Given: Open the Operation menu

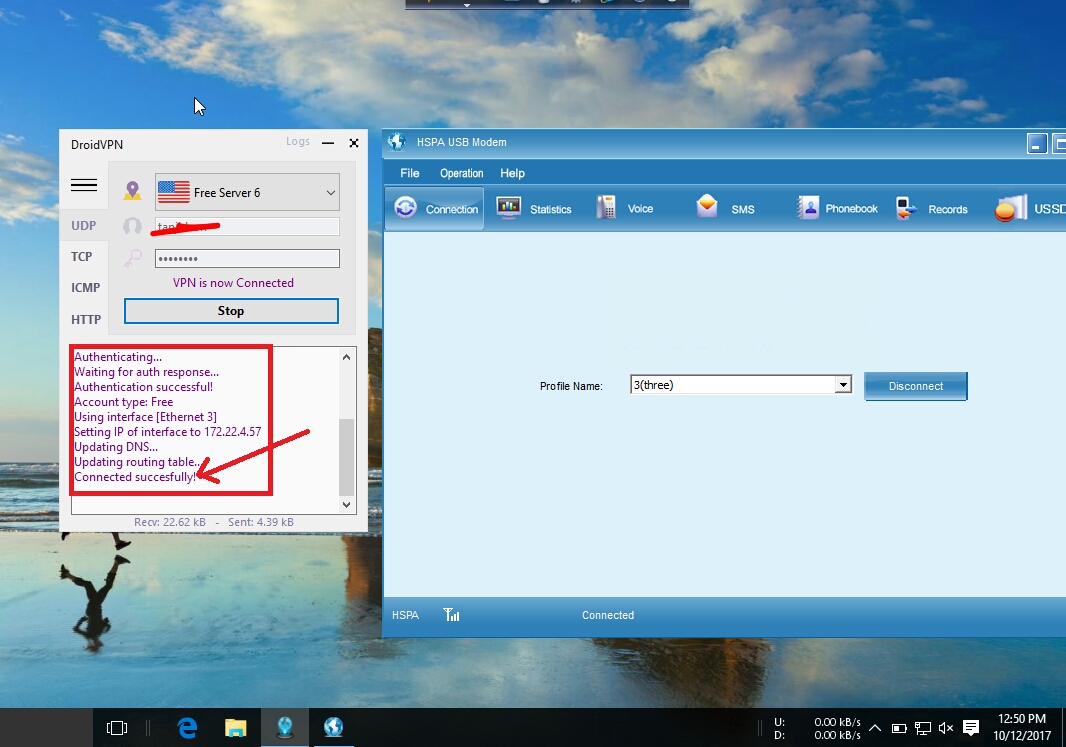Looking at the screenshot, I should (x=461, y=173).
